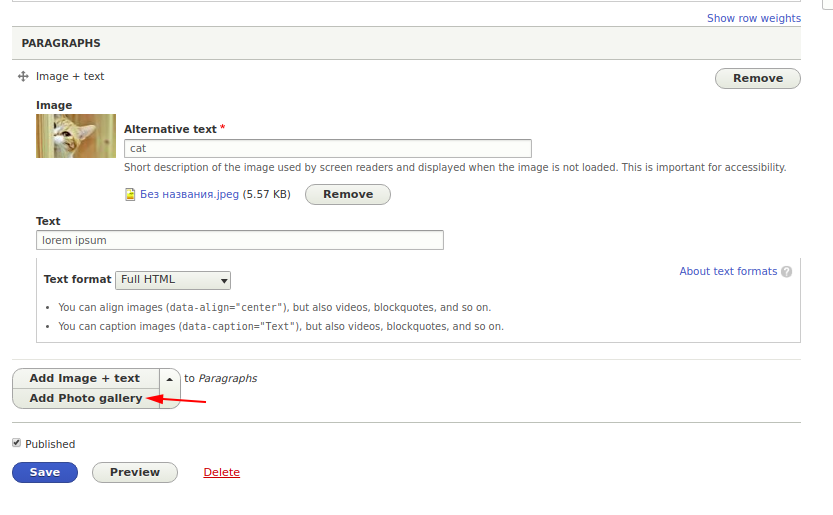Open the help icon beside About text formats
Screen dimensions: 833x515
coord(787,272)
